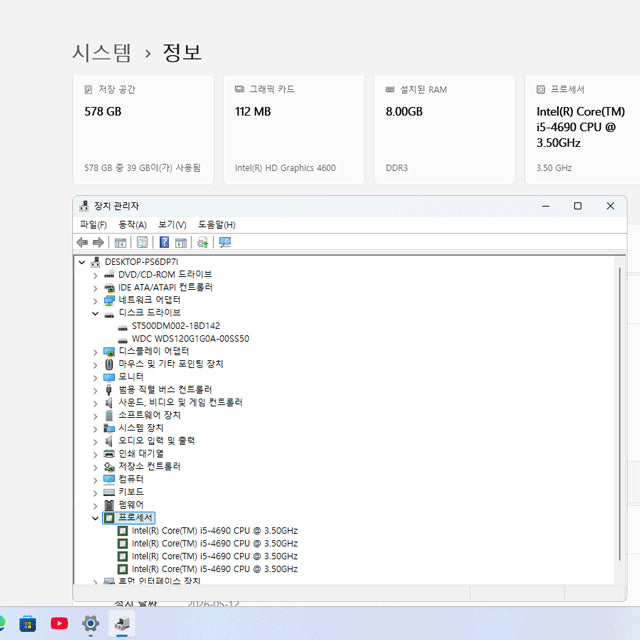640x640 pixels.
Task: Select the 오디오 입력 및 출력 speaker icon
Action: coord(109,441)
